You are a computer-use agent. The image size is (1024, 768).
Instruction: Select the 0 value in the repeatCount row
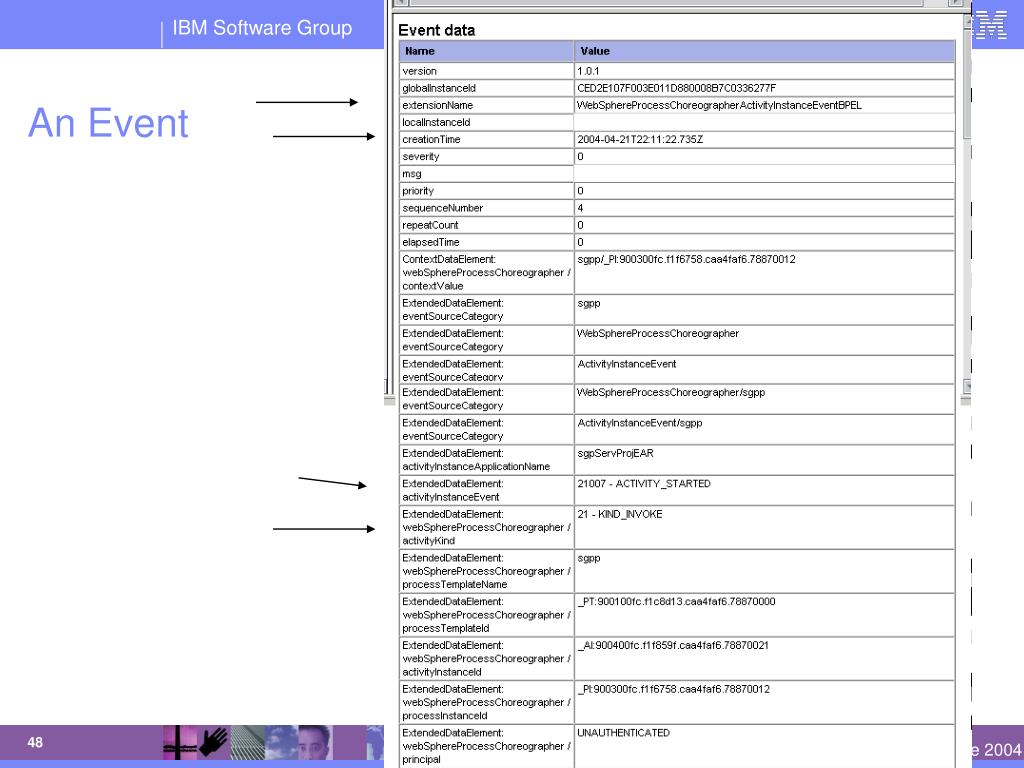[x=581, y=225]
